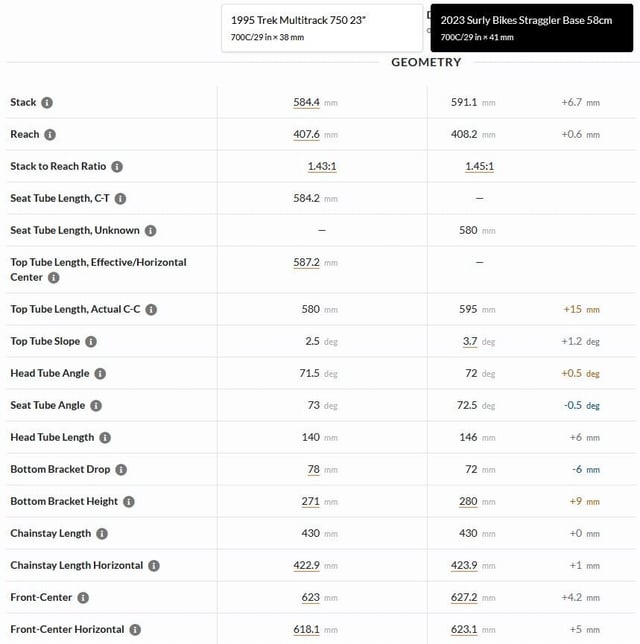The image size is (640, 644).
Task: Open the Reach info icon
Action: [x=50, y=134]
